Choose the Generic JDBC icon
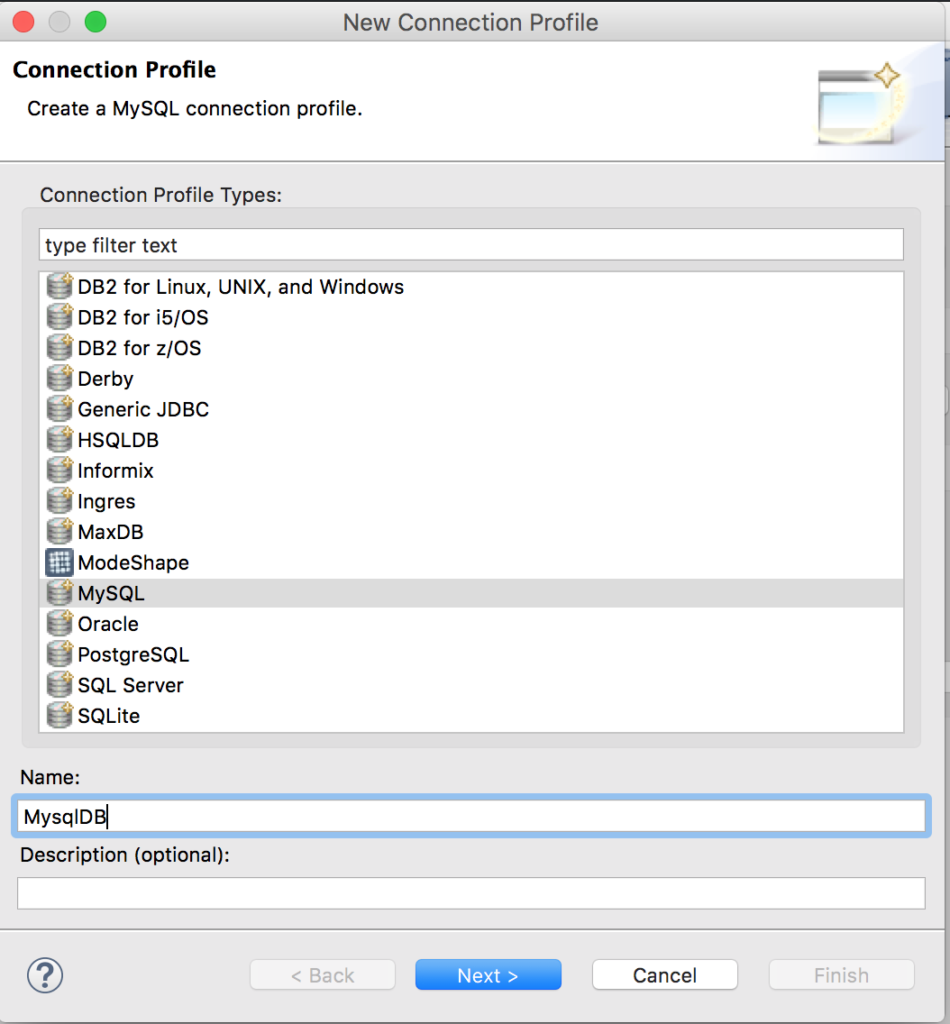 [x=58, y=409]
